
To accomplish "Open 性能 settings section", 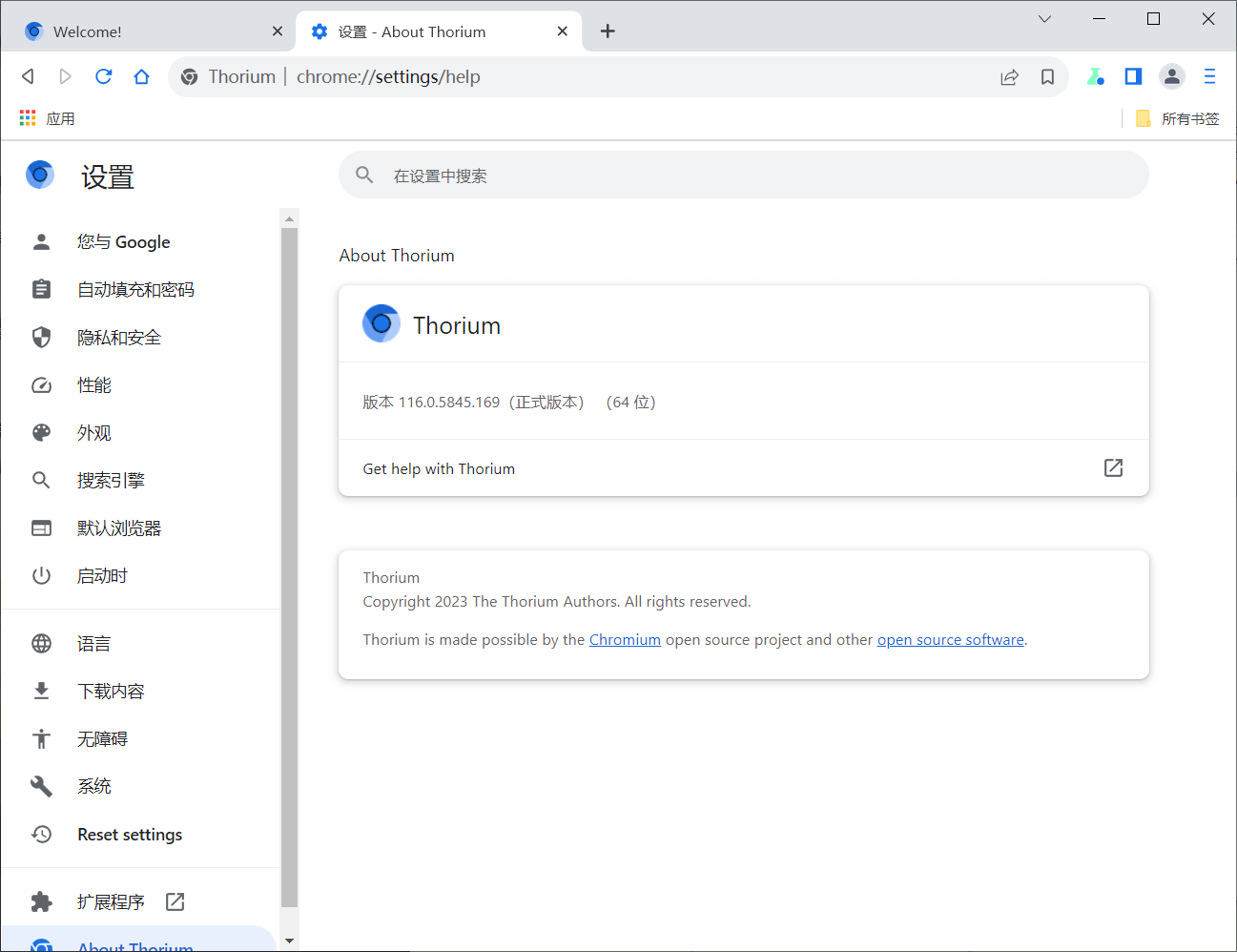I will coord(139,385).
